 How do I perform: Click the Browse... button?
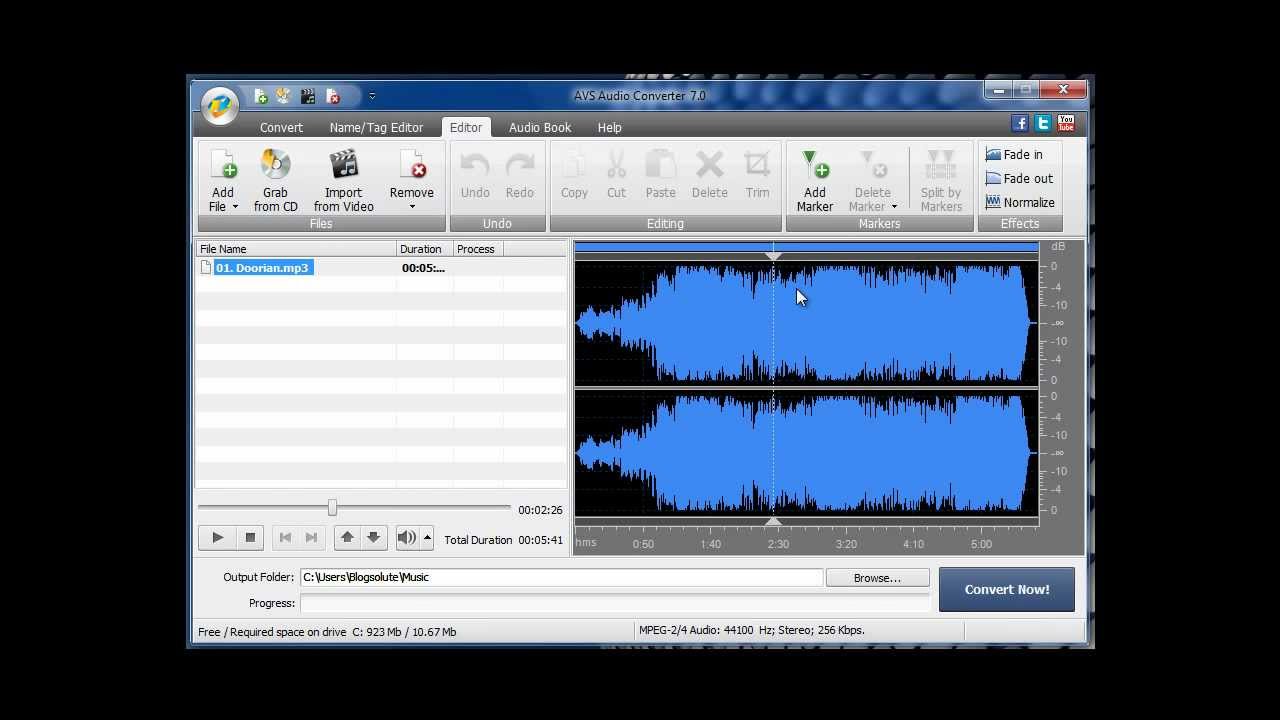[x=877, y=578]
